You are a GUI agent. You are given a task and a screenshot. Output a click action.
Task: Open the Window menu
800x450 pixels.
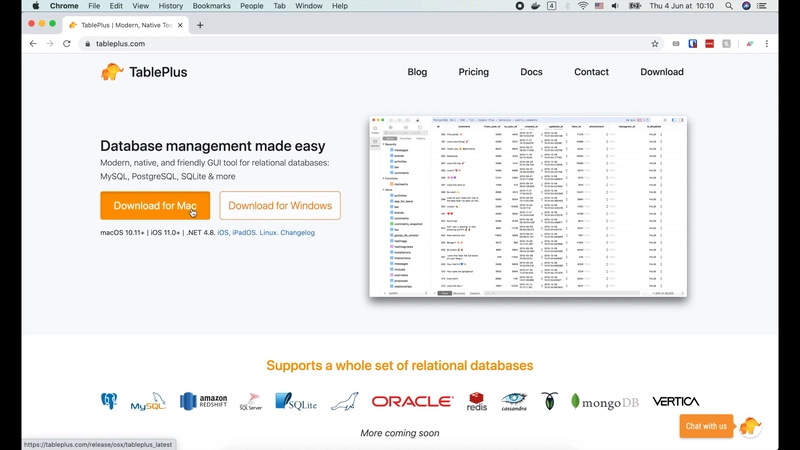coord(309,6)
